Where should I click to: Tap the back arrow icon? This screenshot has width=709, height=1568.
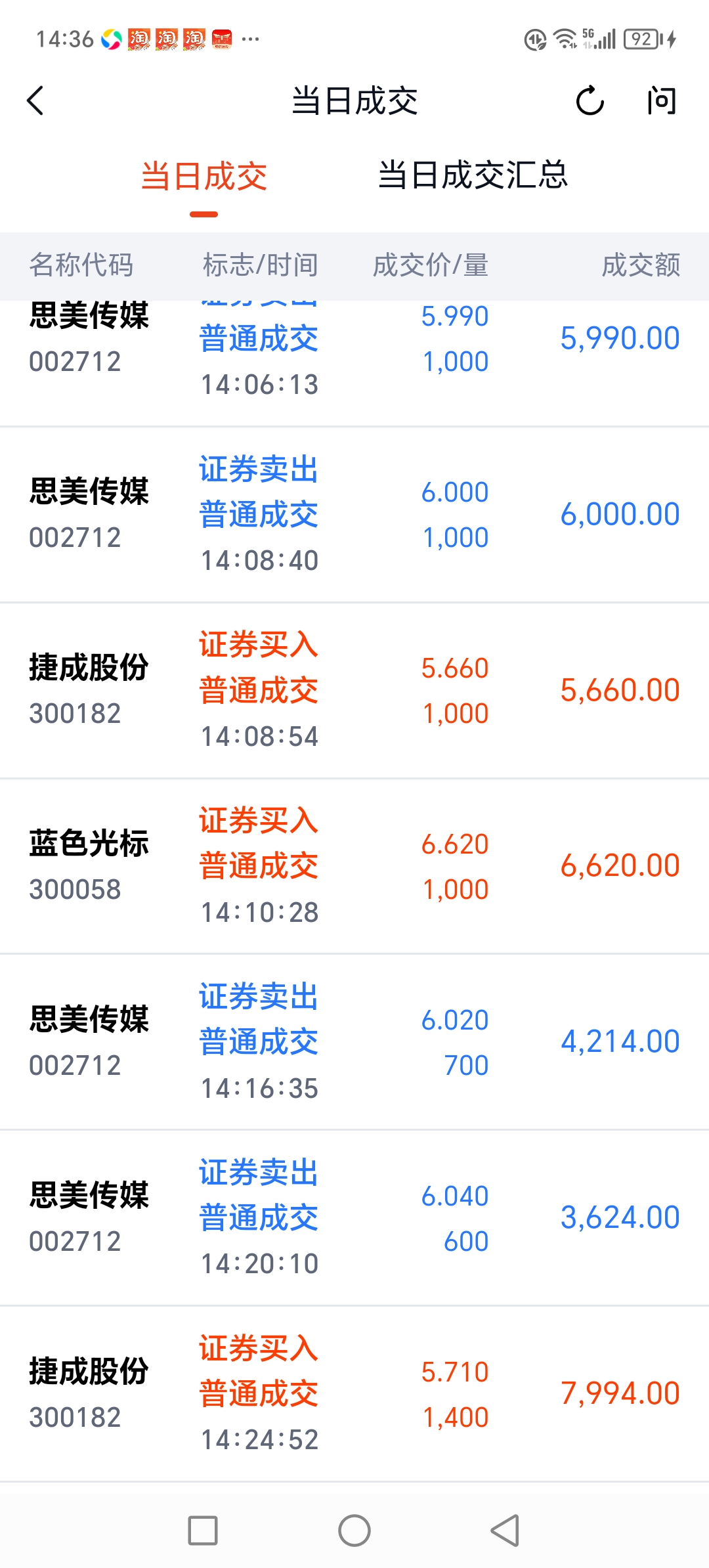(x=35, y=101)
